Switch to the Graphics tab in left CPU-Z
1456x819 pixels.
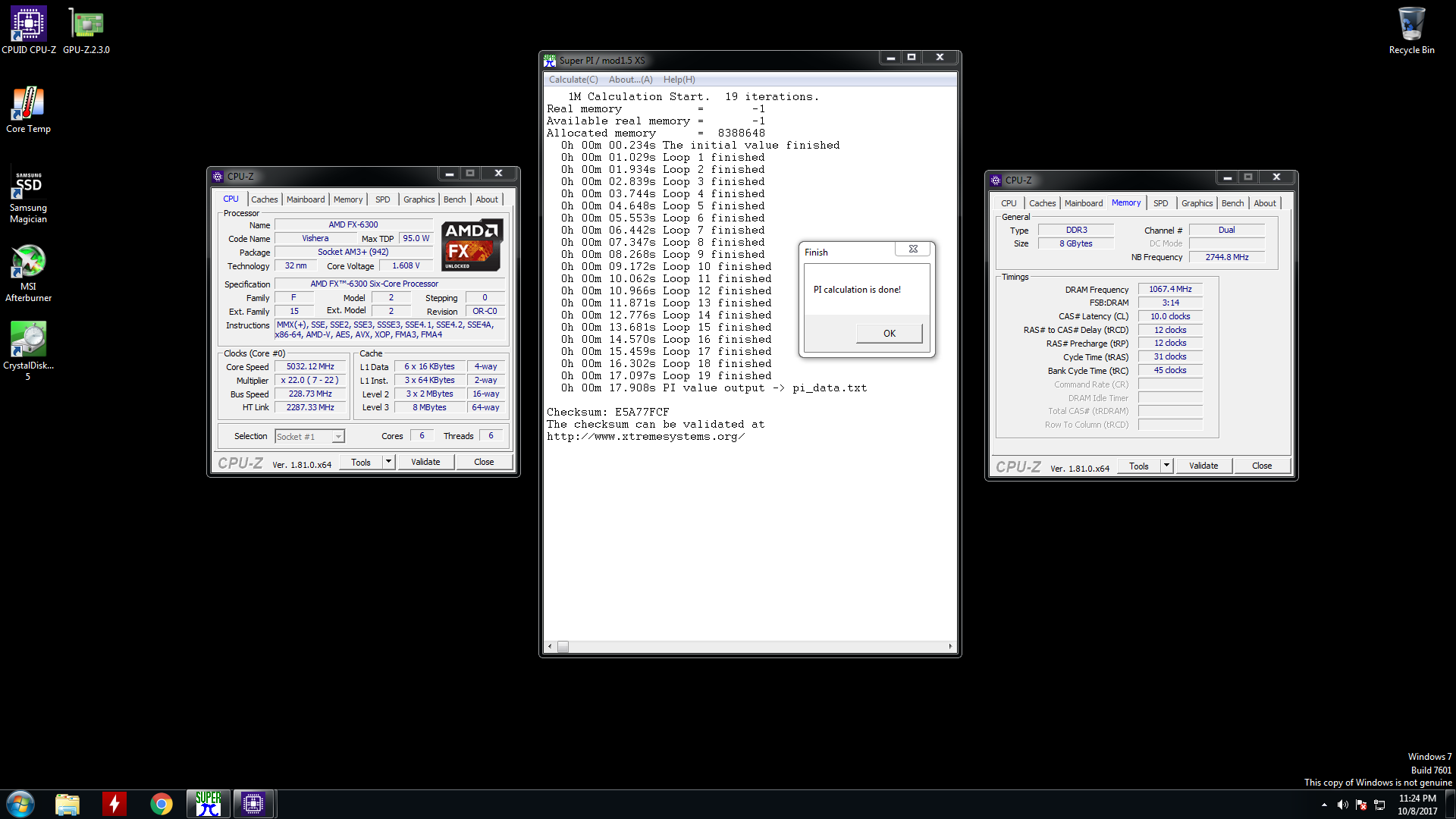[x=419, y=199]
